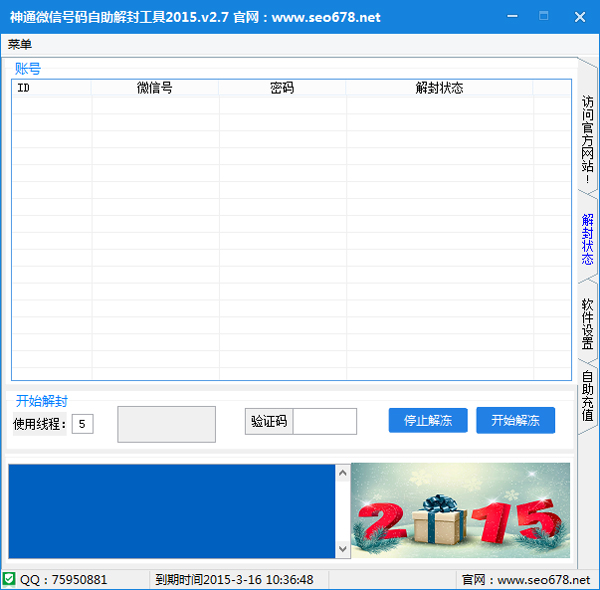
Task: Click inside the blue log text area
Action: coord(172,510)
